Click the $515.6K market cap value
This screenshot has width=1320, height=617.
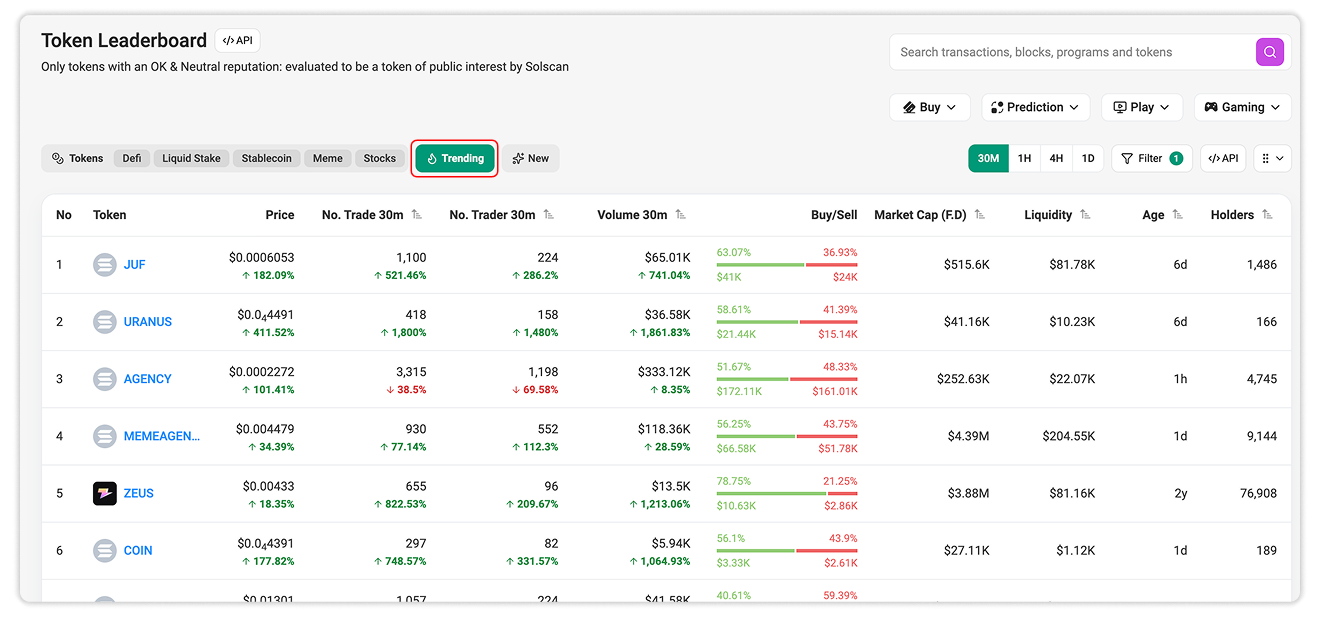pos(967,265)
